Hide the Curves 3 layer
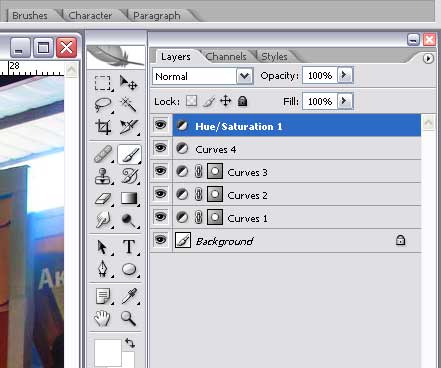Screen dimensions: 441x368 click(160, 171)
